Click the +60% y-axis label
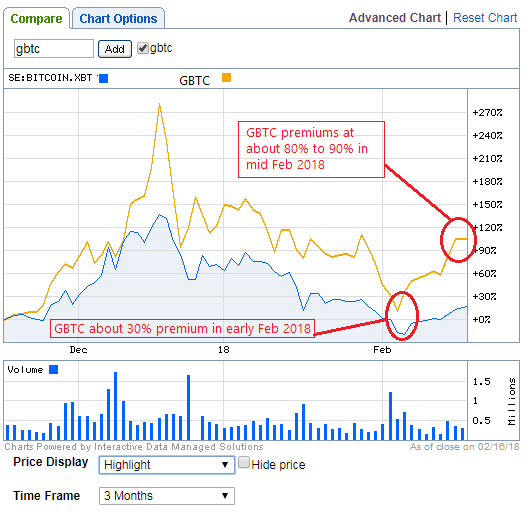The width and height of the screenshot is (531, 523). 484,273
